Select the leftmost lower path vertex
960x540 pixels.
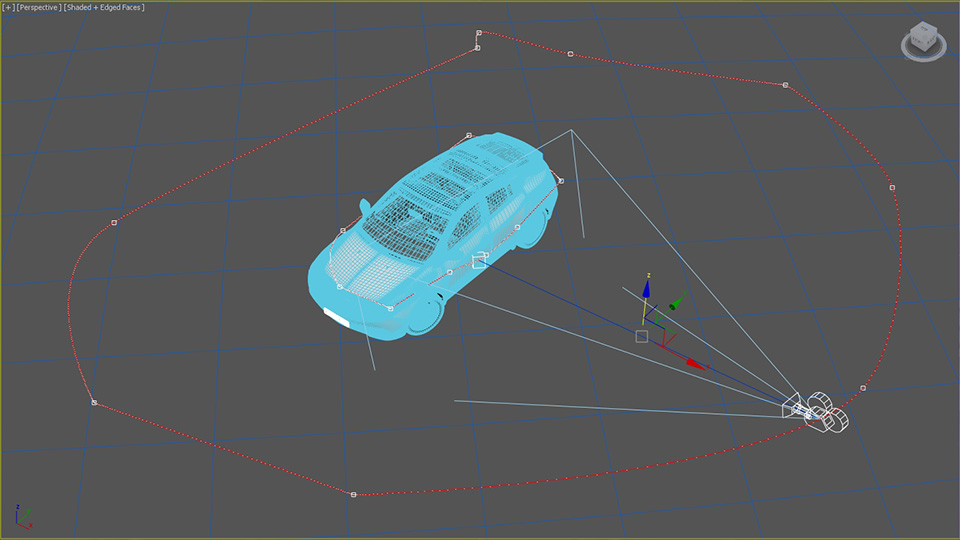pos(94,403)
